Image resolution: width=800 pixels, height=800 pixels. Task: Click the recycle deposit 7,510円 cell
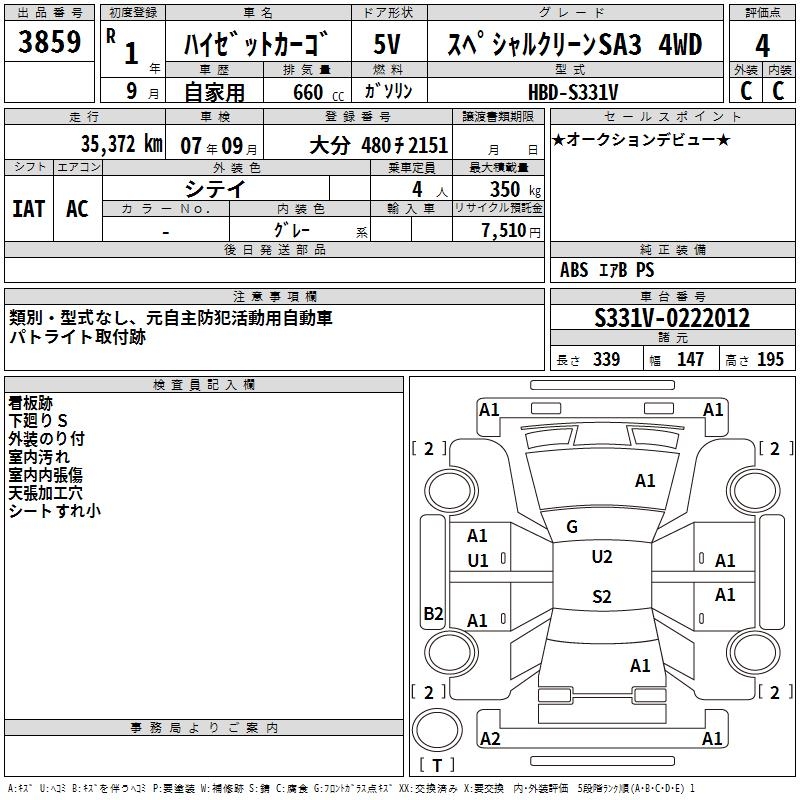tap(498, 230)
